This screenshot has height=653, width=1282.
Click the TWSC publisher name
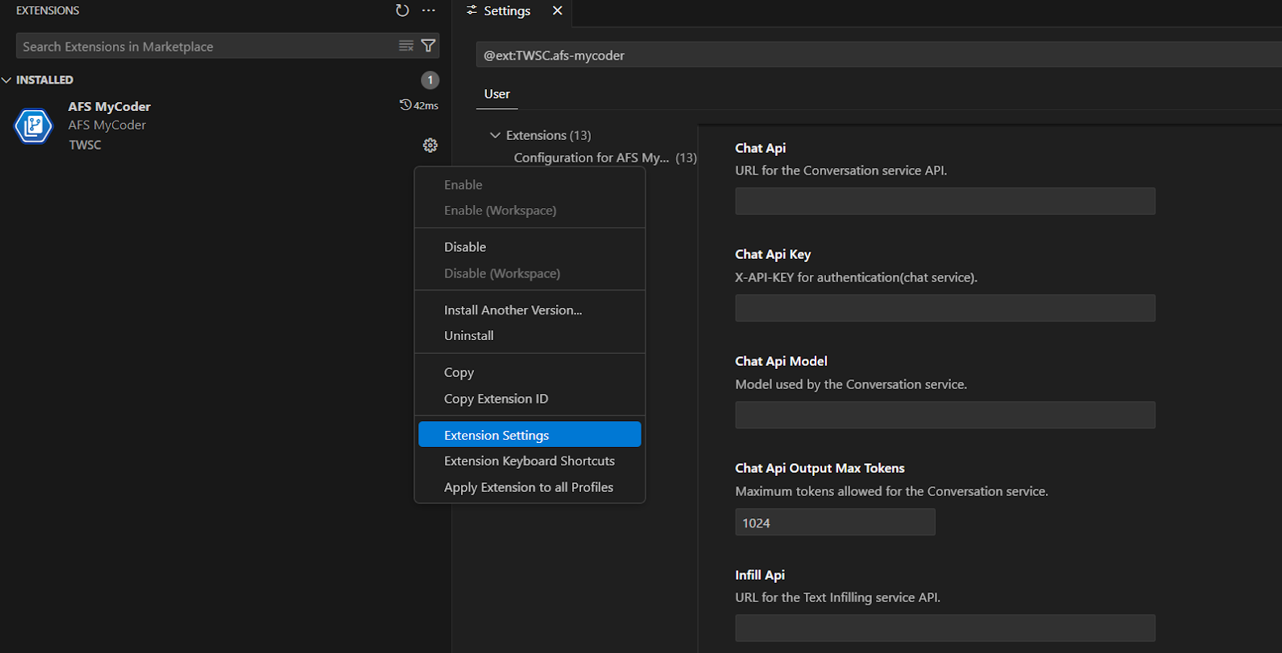pyautogui.click(x=85, y=145)
